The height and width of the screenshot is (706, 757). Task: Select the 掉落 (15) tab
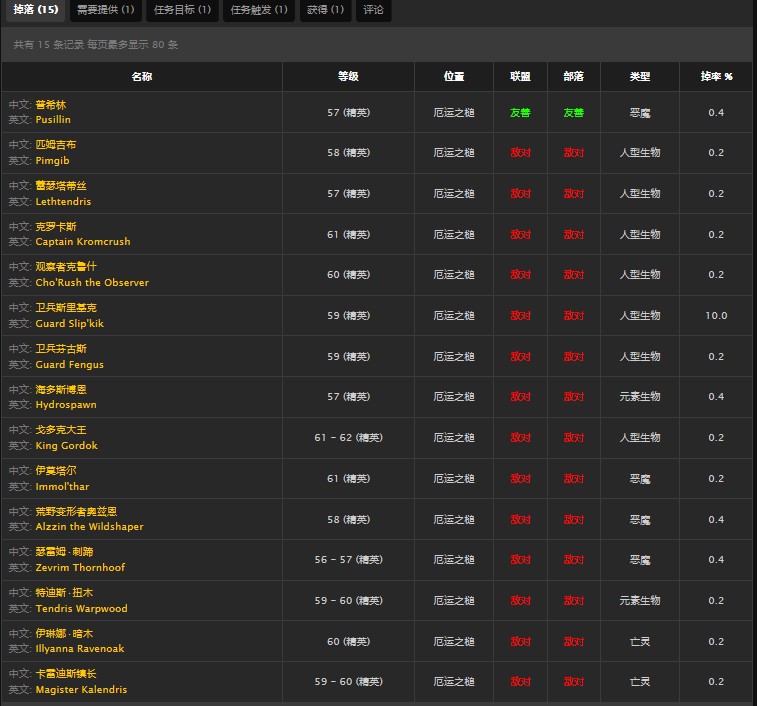[x=35, y=10]
